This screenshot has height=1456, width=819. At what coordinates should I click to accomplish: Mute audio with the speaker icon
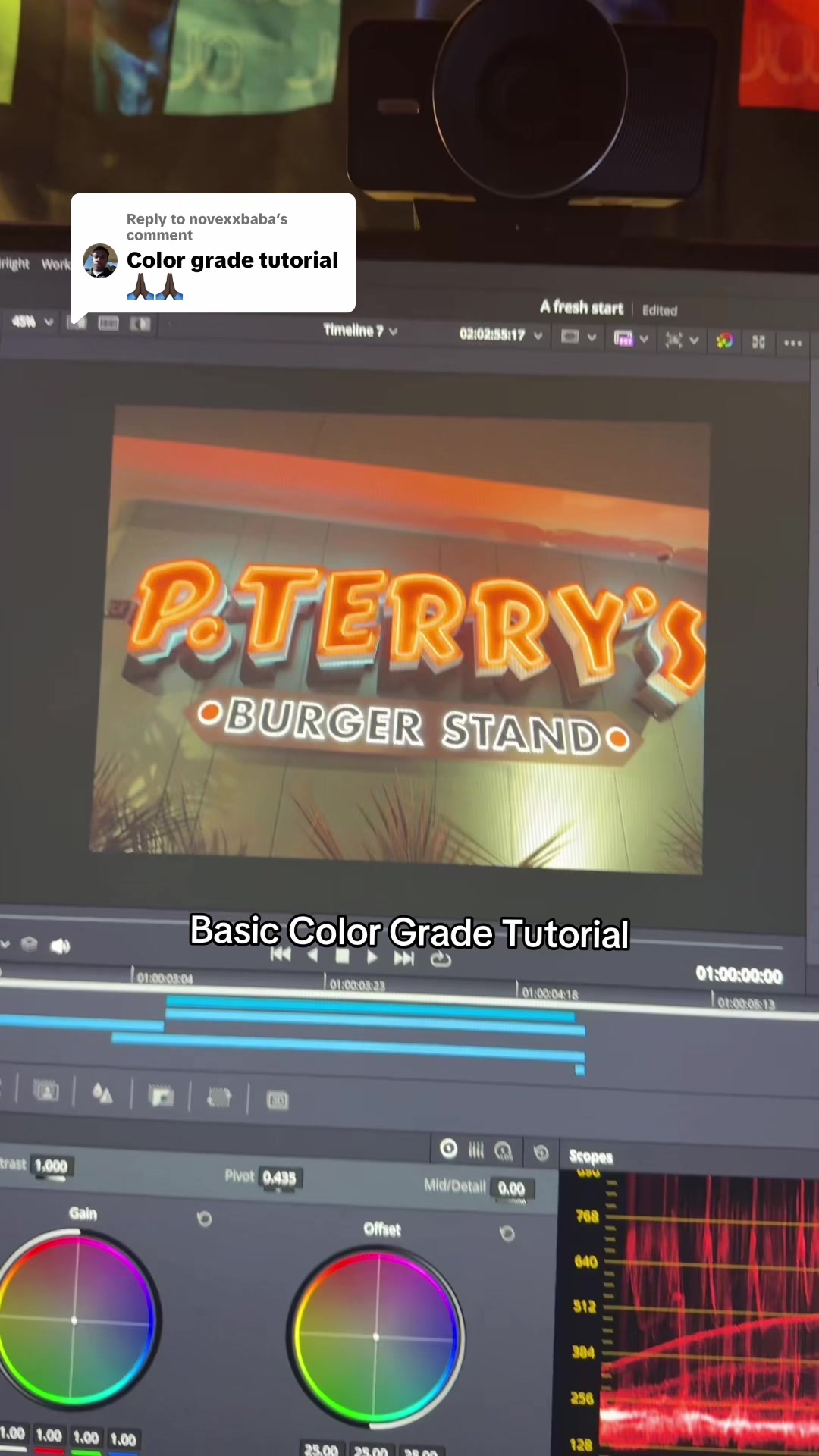pos(60,946)
